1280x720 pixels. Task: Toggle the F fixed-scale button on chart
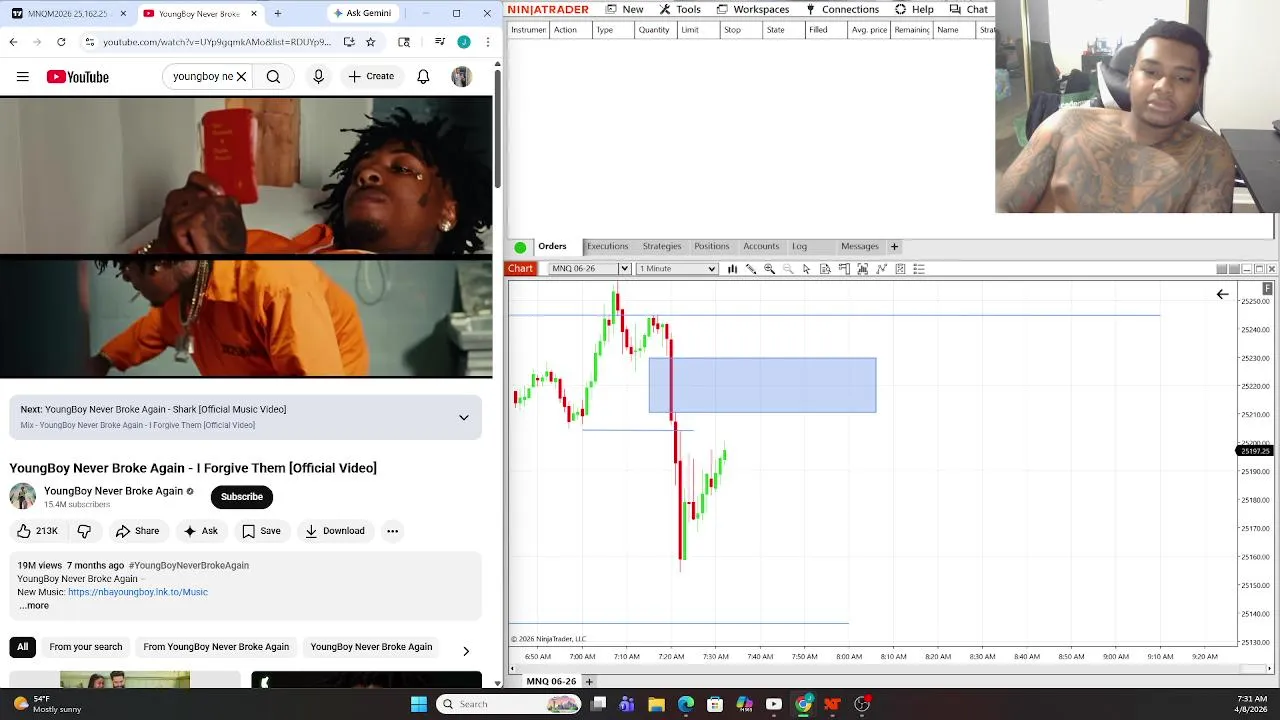tap(1267, 289)
